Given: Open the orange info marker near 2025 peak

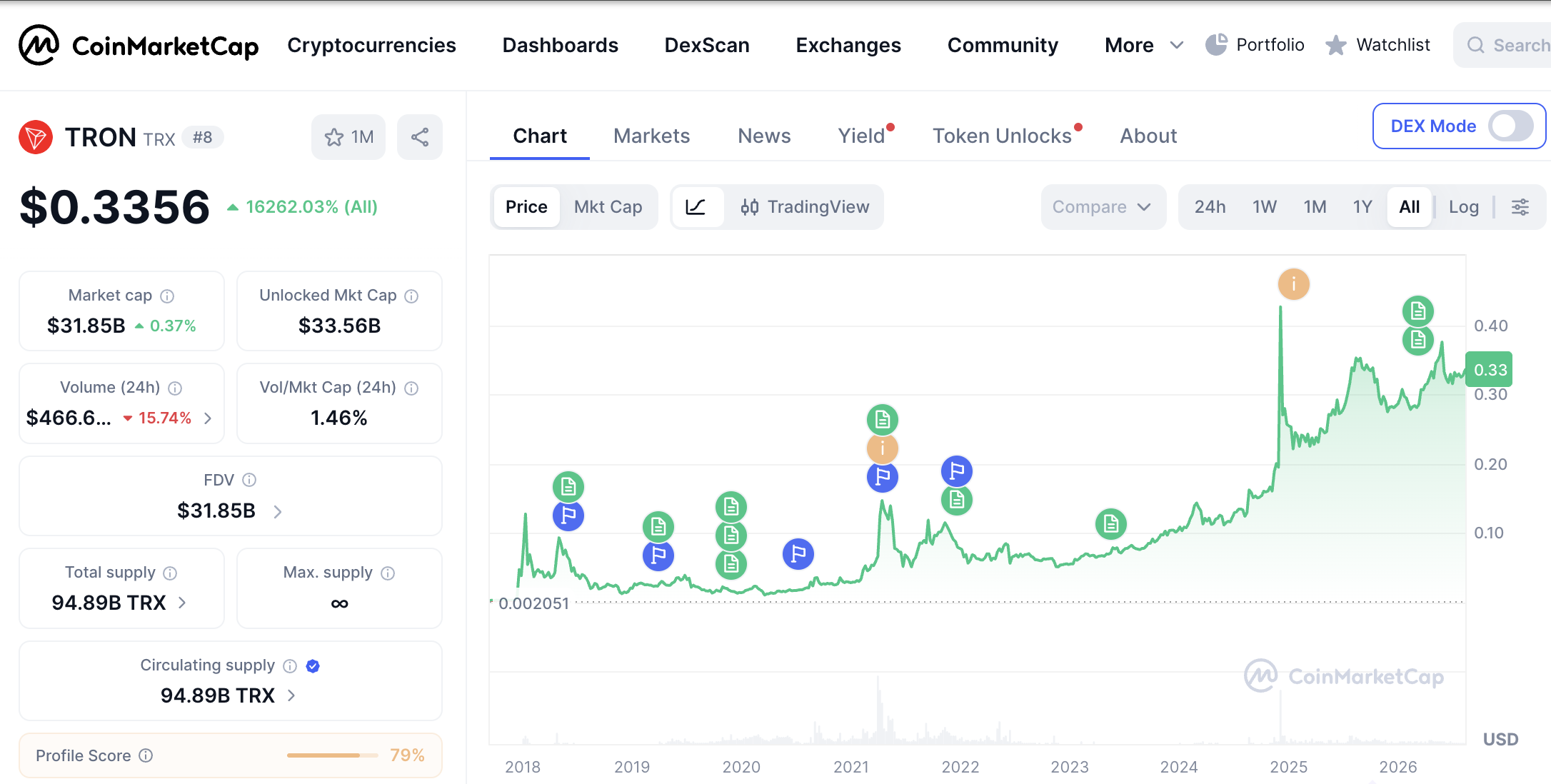Looking at the screenshot, I should point(1294,284).
